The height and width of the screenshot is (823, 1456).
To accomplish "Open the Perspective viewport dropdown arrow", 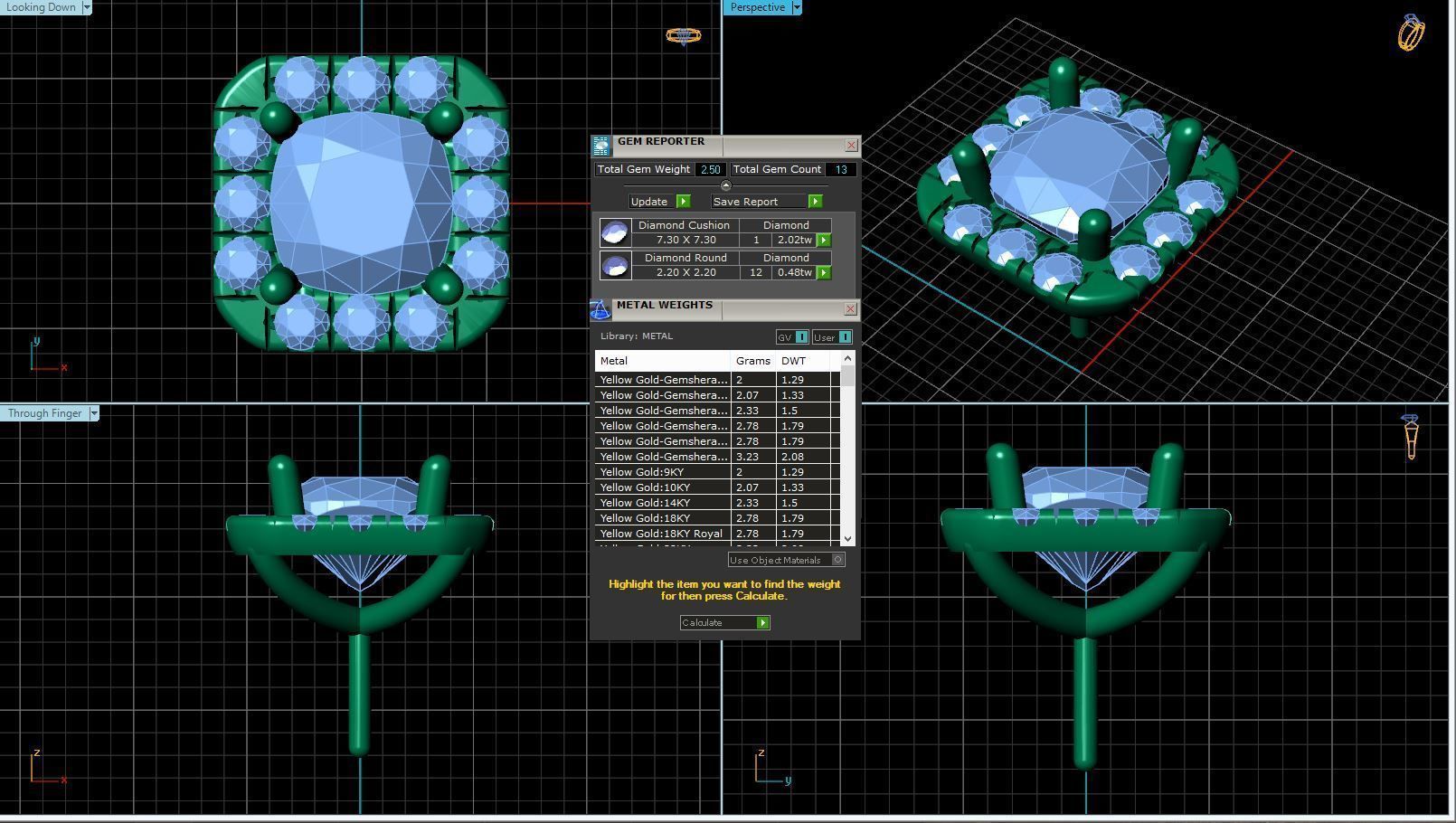I will pos(797,7).
